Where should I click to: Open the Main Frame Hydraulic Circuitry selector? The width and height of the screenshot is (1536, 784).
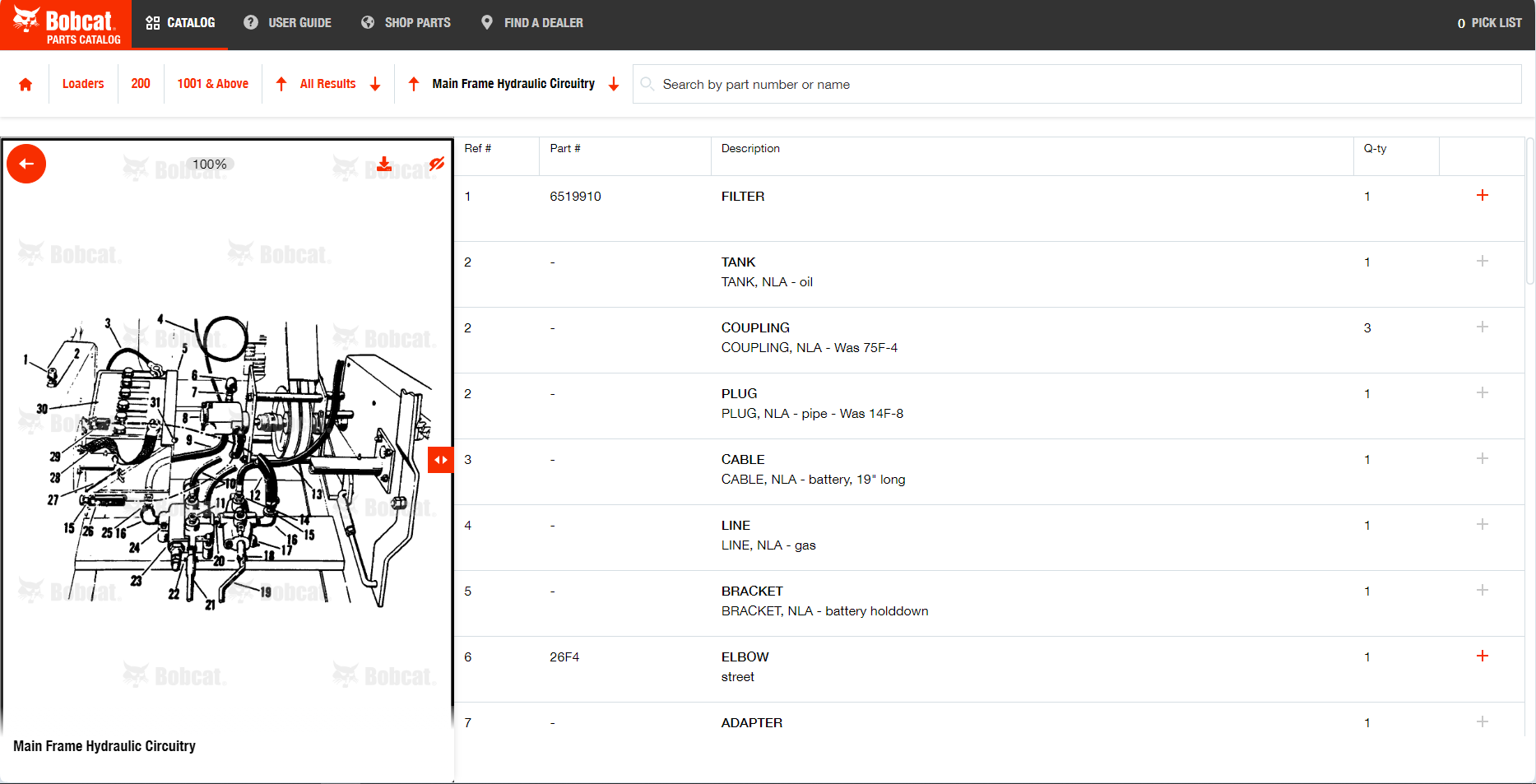[513, 84]
